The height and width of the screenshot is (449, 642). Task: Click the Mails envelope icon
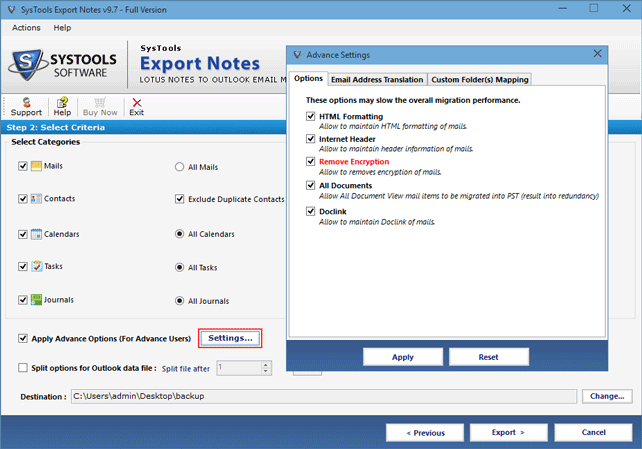click(36, 166)
